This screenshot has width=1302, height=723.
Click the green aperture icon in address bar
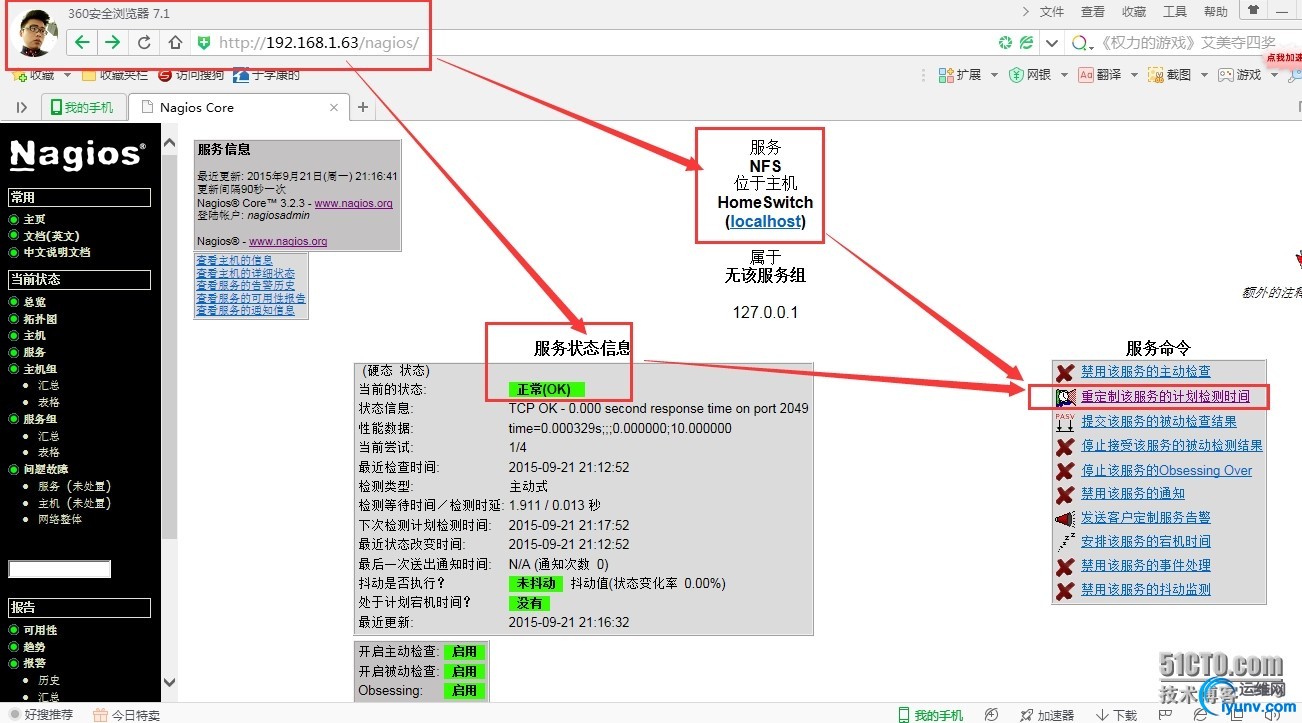[1005, 42]
